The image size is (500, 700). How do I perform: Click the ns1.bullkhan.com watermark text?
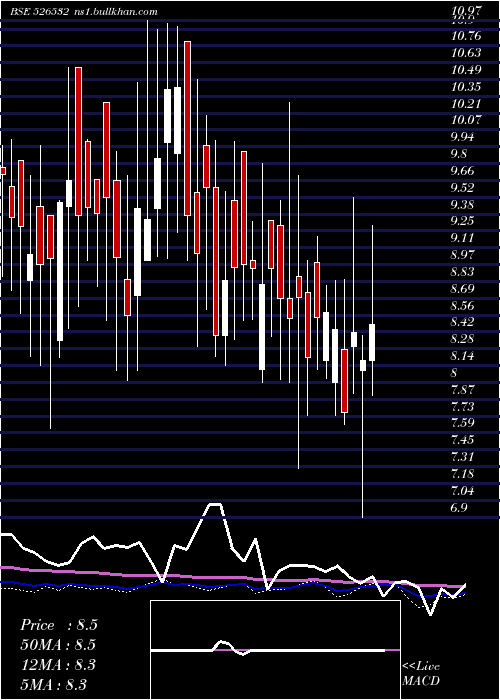115,11
